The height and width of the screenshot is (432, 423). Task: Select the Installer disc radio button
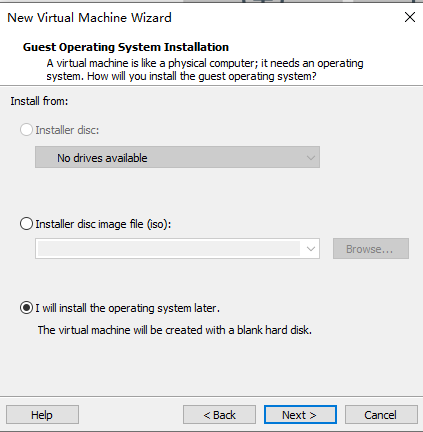[x=26, y=130]
